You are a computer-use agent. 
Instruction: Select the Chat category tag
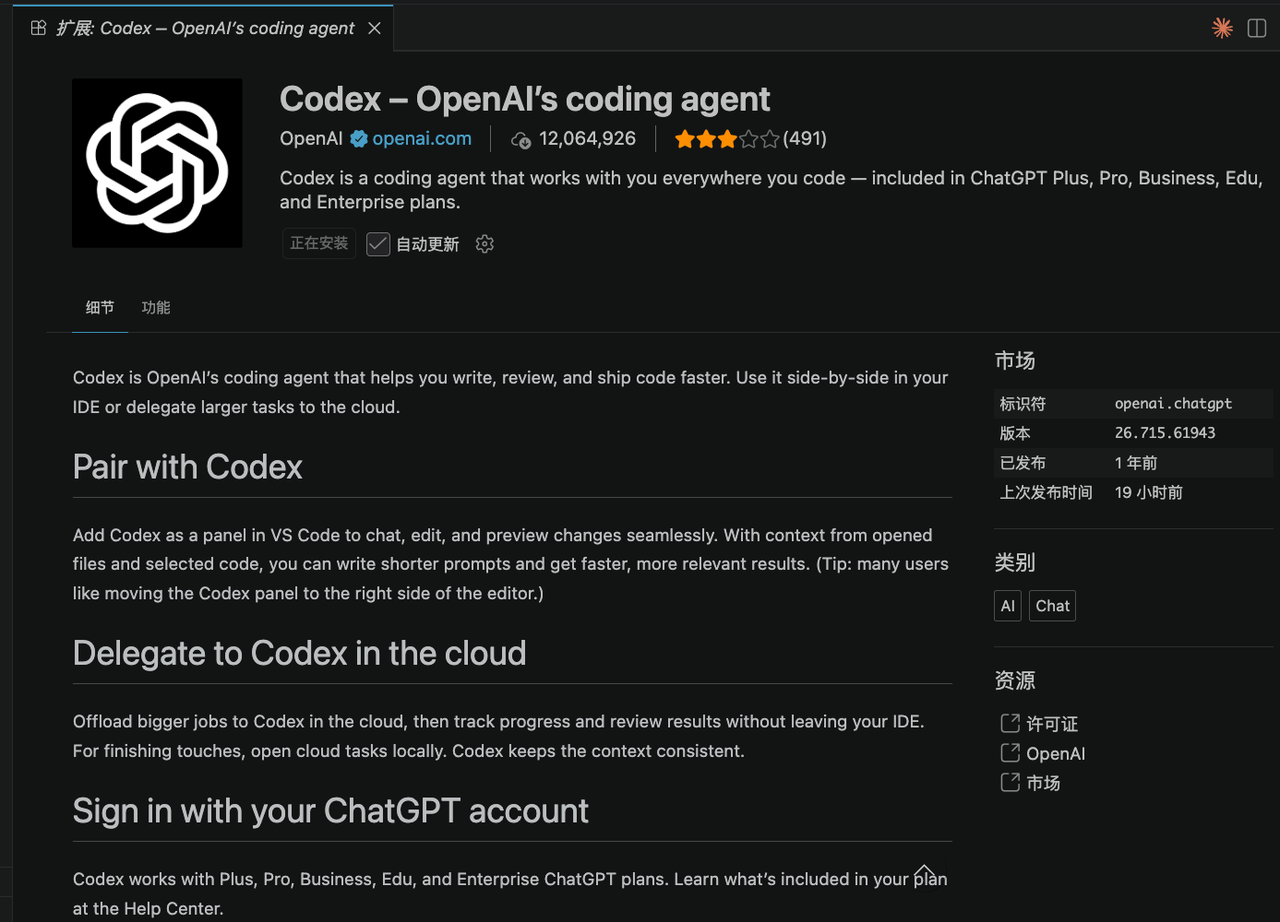click(x=1052, y=606)
